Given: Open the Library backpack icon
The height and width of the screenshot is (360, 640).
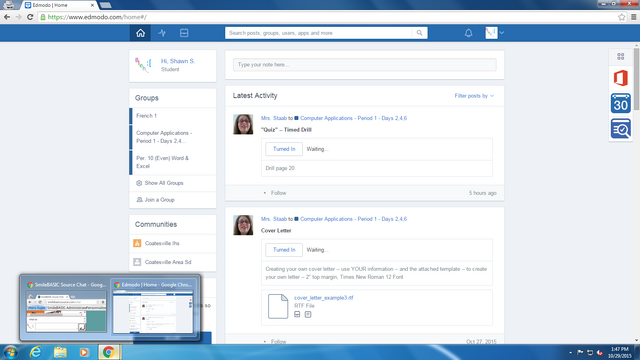Looking at the screenshot, I should pyautogui.click(x=184, y=33).
